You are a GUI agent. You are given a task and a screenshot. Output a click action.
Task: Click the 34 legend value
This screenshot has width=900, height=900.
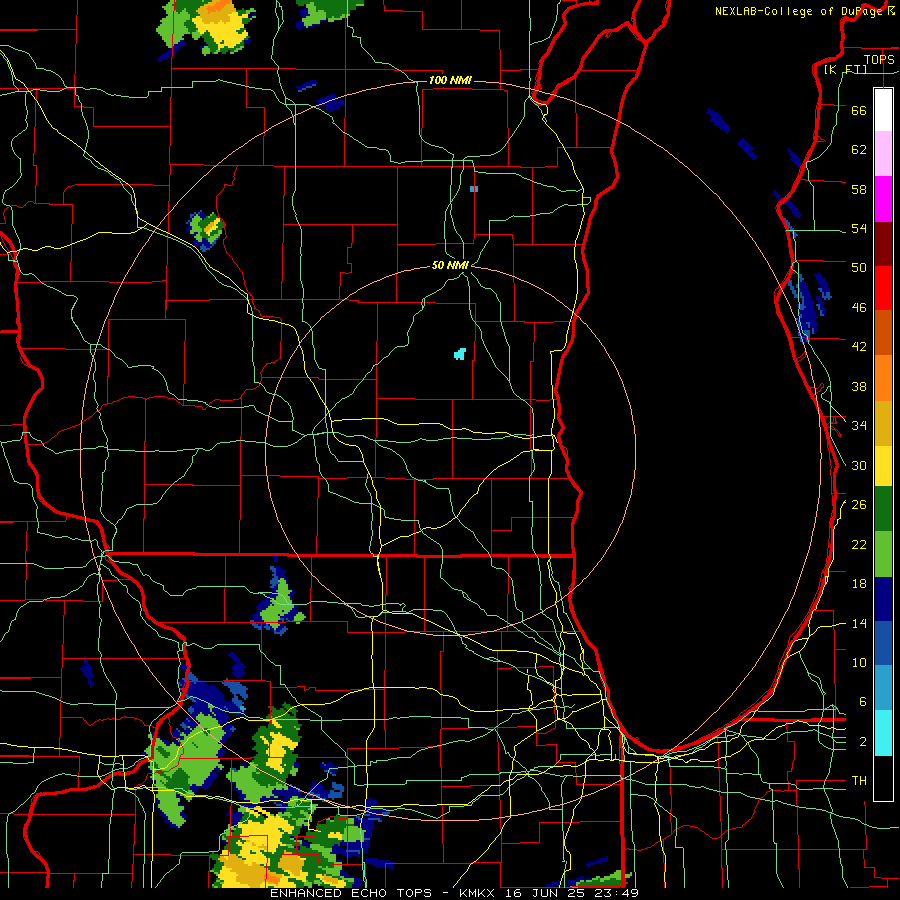tap(859, 426)
